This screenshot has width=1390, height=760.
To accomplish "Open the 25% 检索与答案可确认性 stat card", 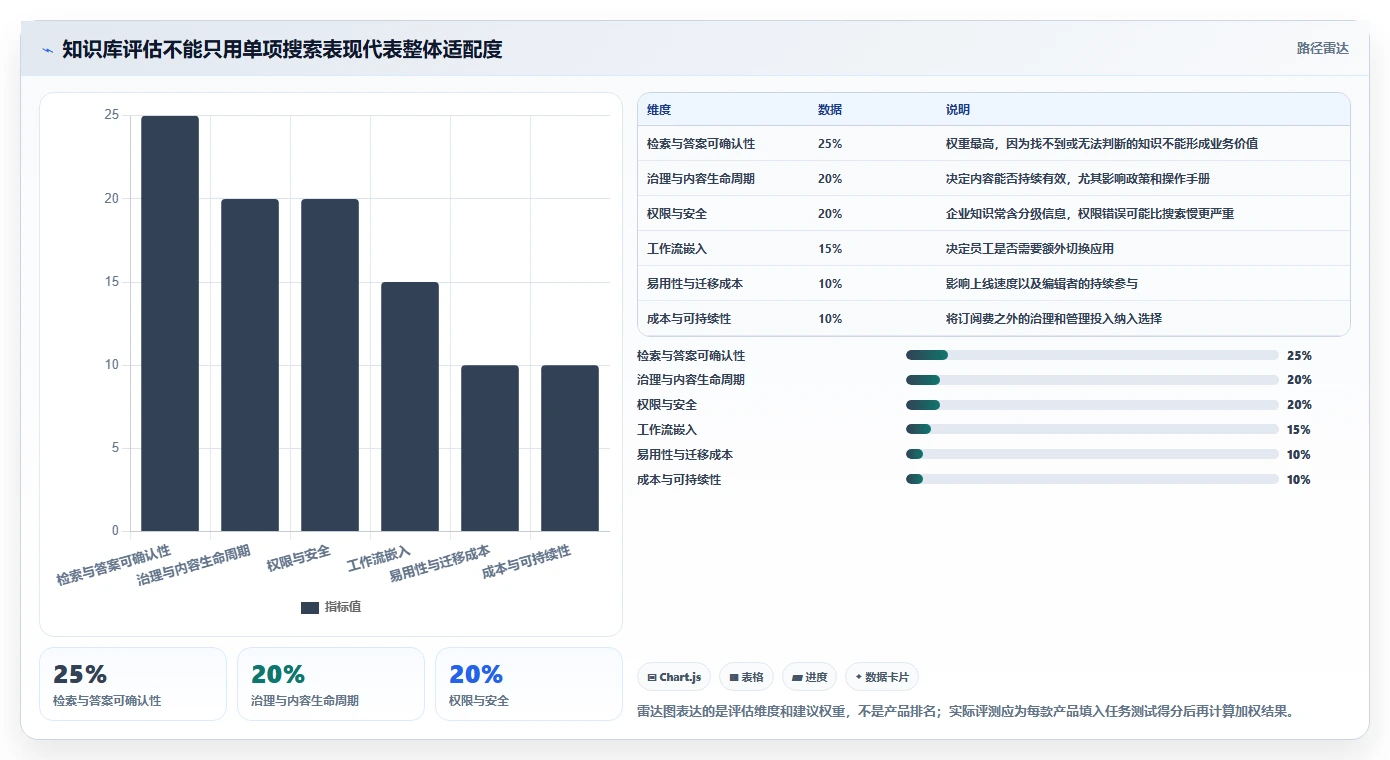I will 133,684.
